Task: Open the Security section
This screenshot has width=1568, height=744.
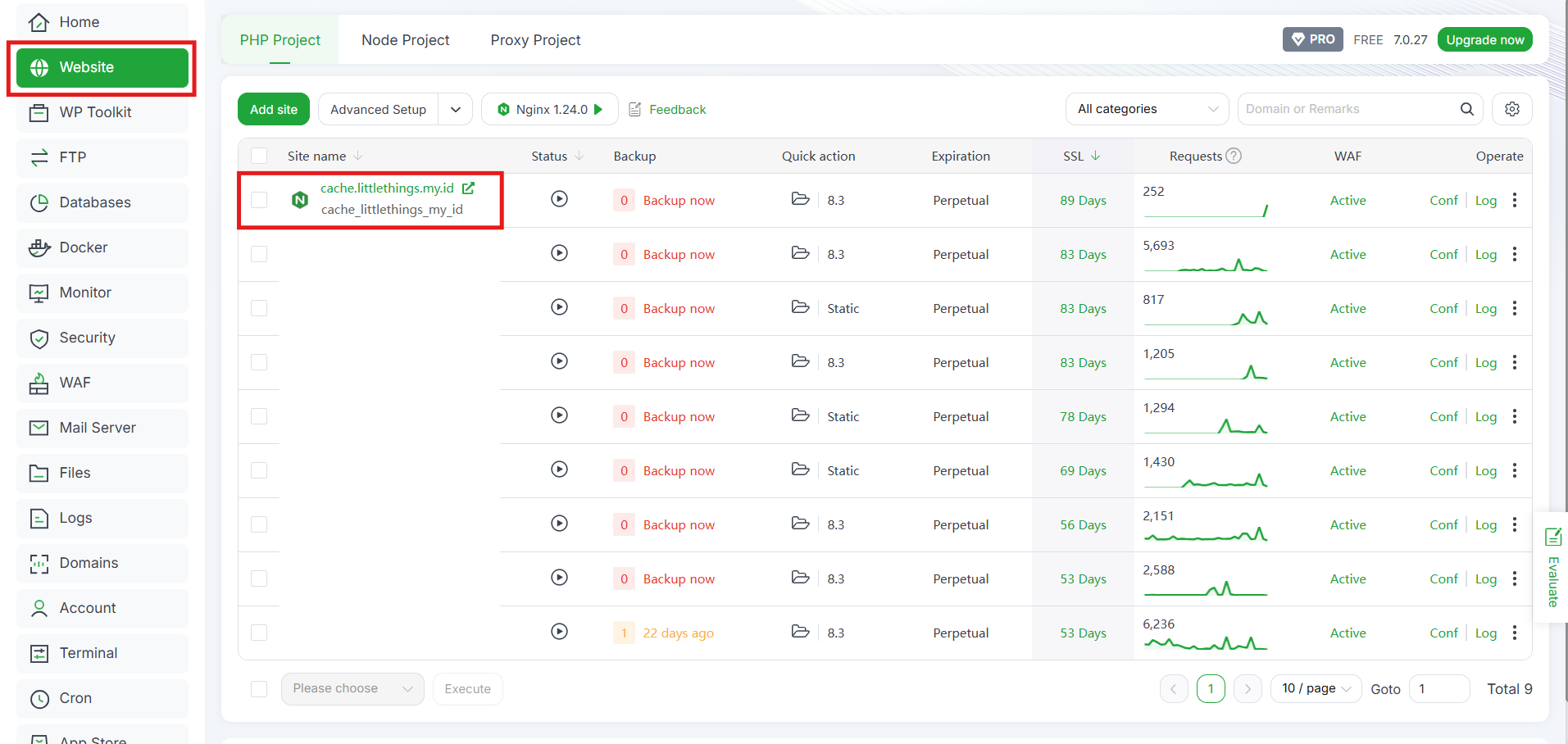Action: [102, 338]
